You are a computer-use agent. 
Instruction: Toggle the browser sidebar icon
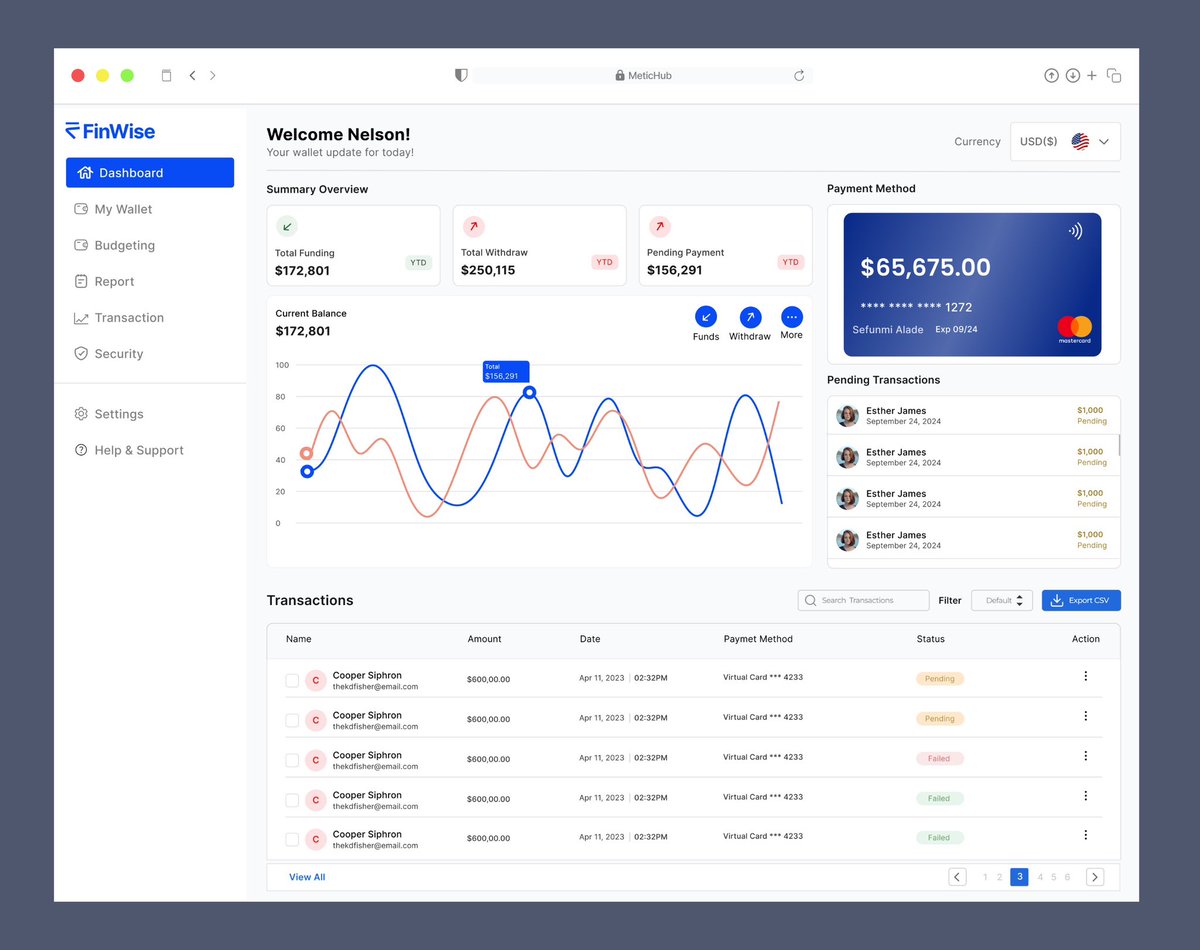point(167,75)
